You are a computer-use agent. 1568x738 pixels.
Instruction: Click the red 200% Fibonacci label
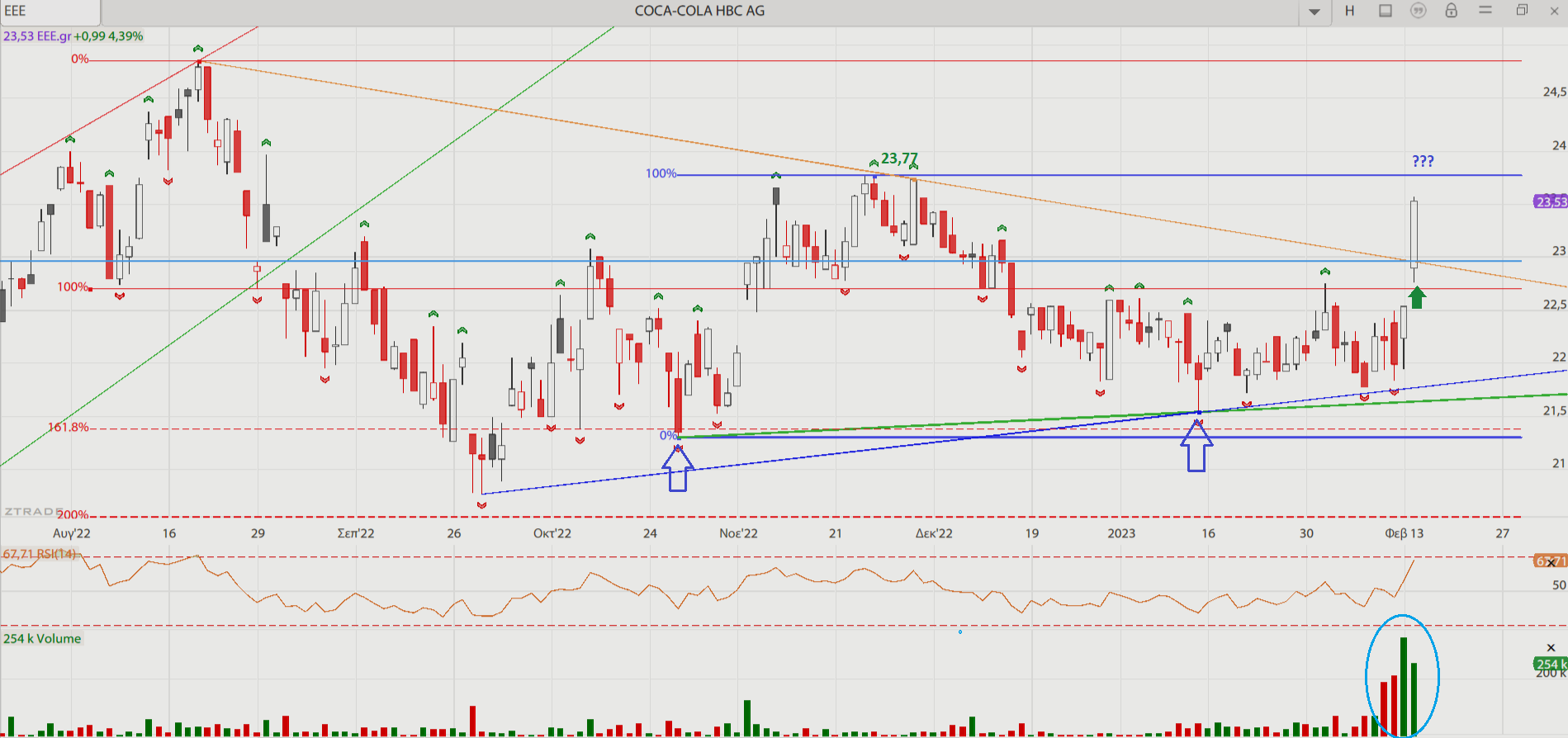coord(73,515)
